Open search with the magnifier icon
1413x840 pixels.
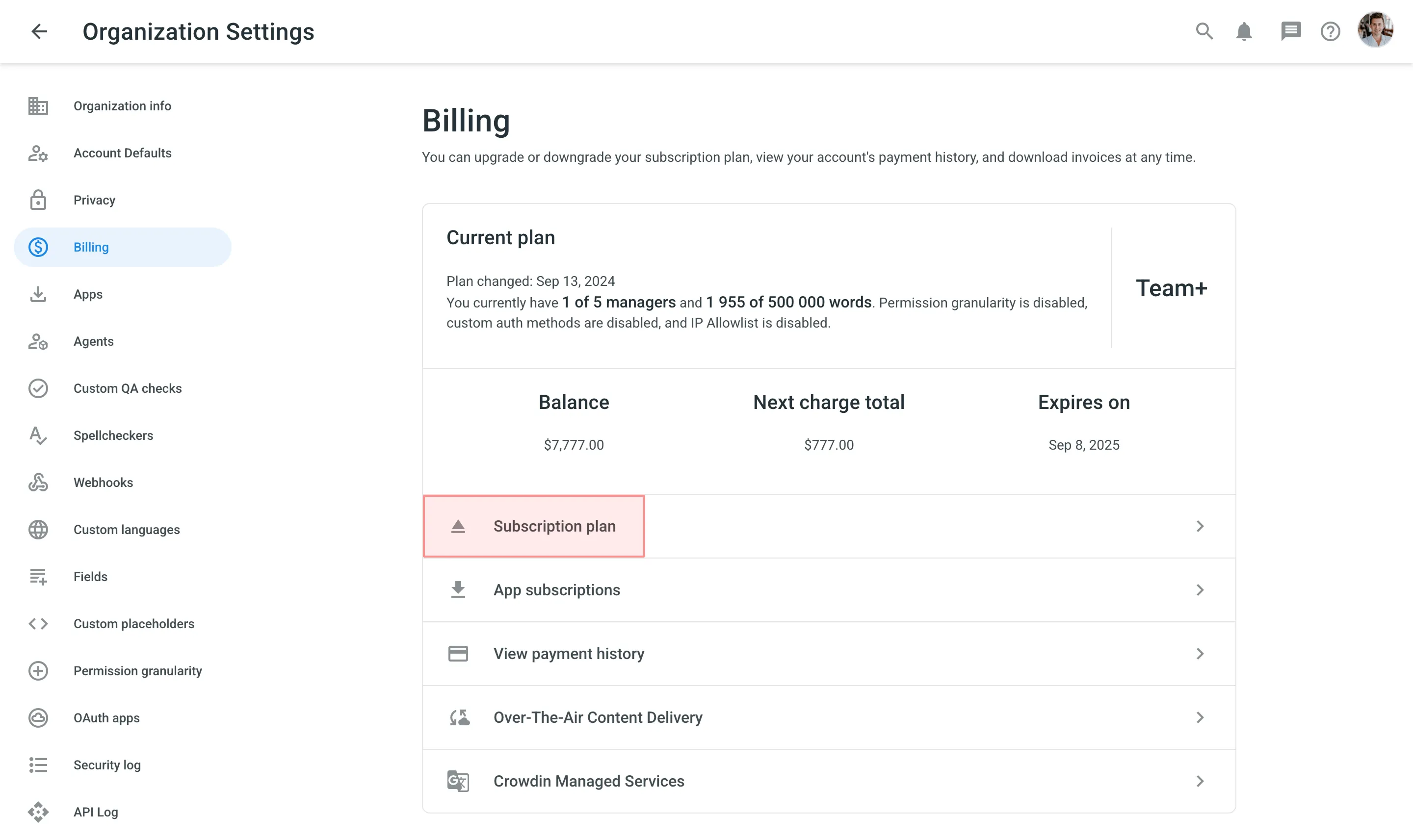coord(1204,31)
